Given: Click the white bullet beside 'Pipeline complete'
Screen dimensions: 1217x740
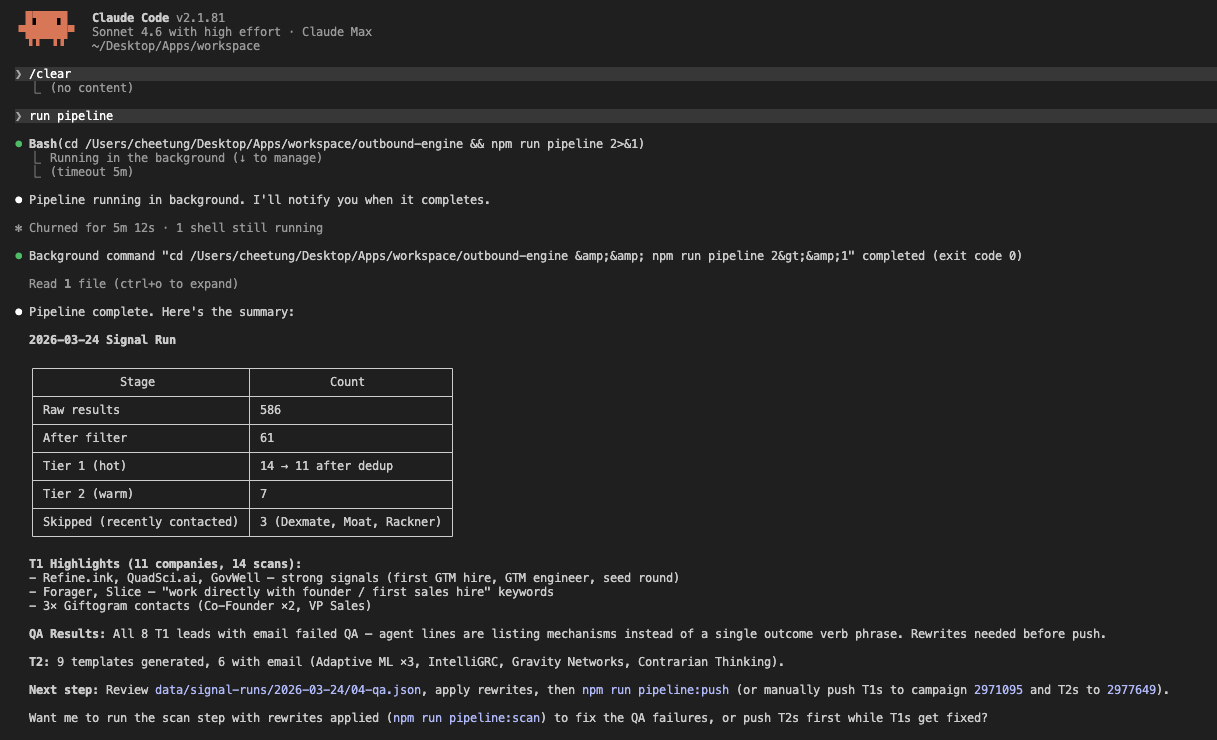Looking at the screenshot, I should pos(19,312).
